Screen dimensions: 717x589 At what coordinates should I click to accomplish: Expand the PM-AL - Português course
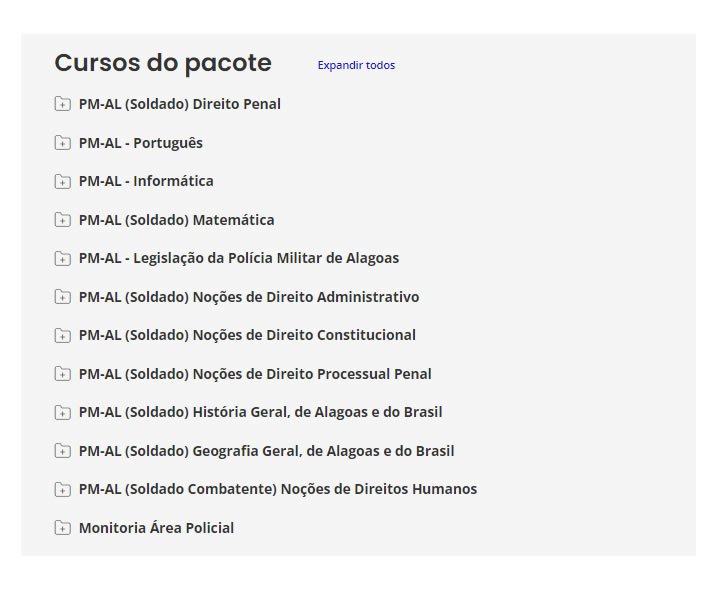(141, 143)
